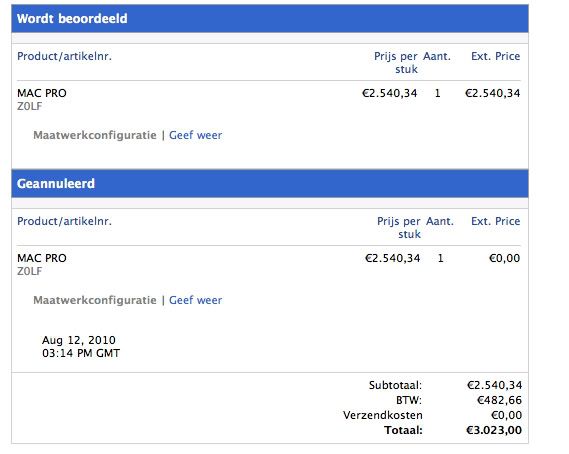Click the Geannuleerd section header
Image resolution: width=569 pixels, height=454 pixels.
[x=270, y=184]
